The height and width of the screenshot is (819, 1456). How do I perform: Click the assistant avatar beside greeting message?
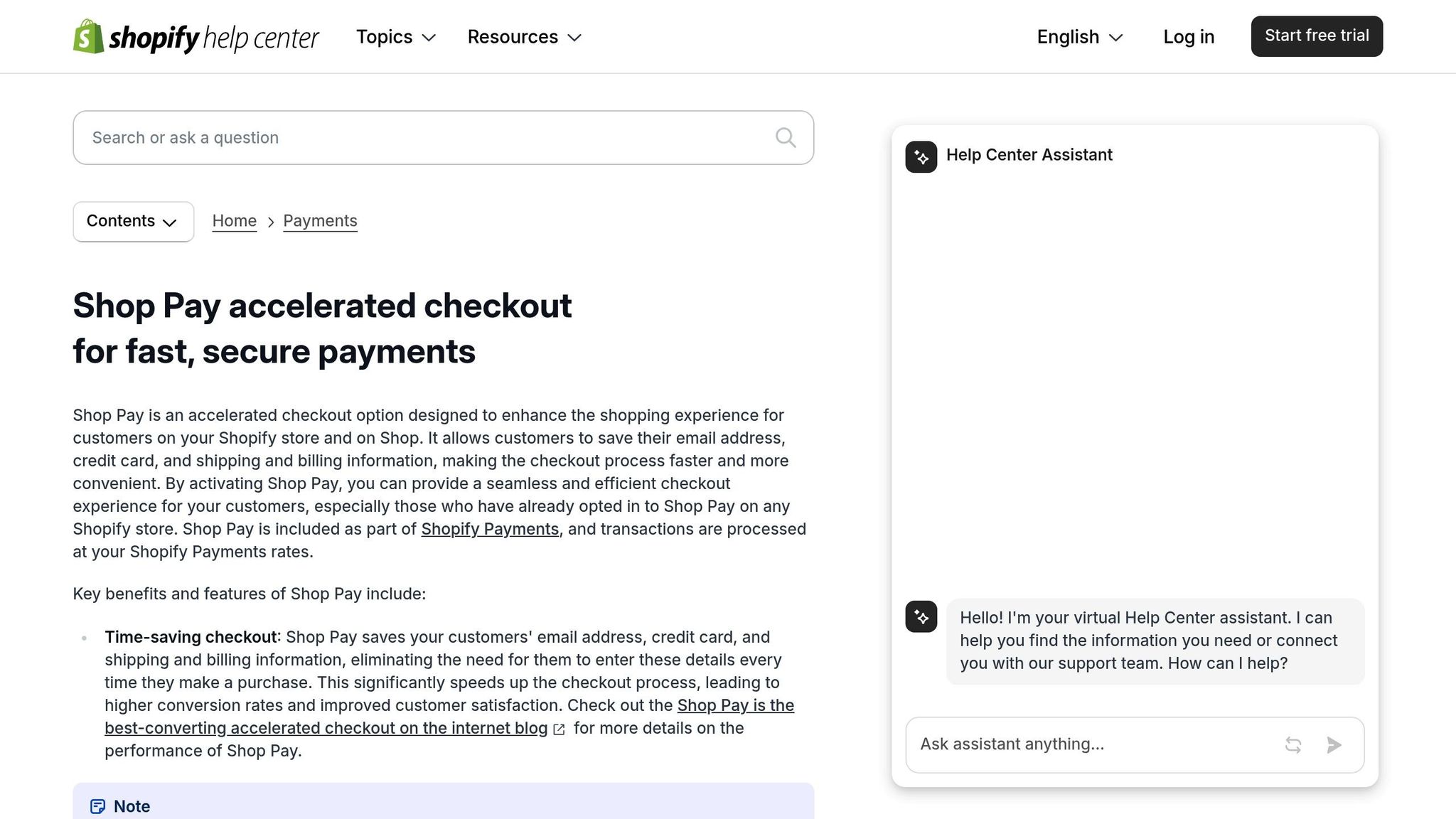(x=921, y=616)
